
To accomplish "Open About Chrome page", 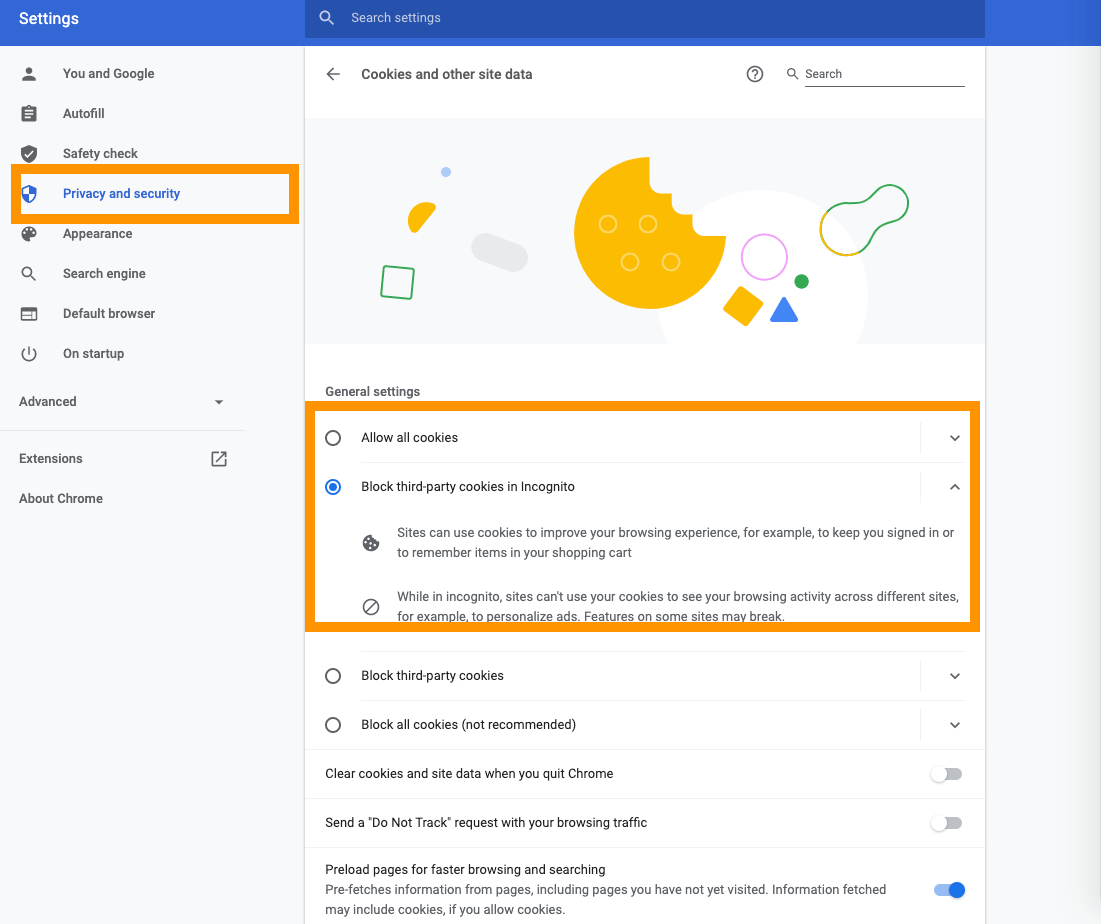I will pos(61,499).
